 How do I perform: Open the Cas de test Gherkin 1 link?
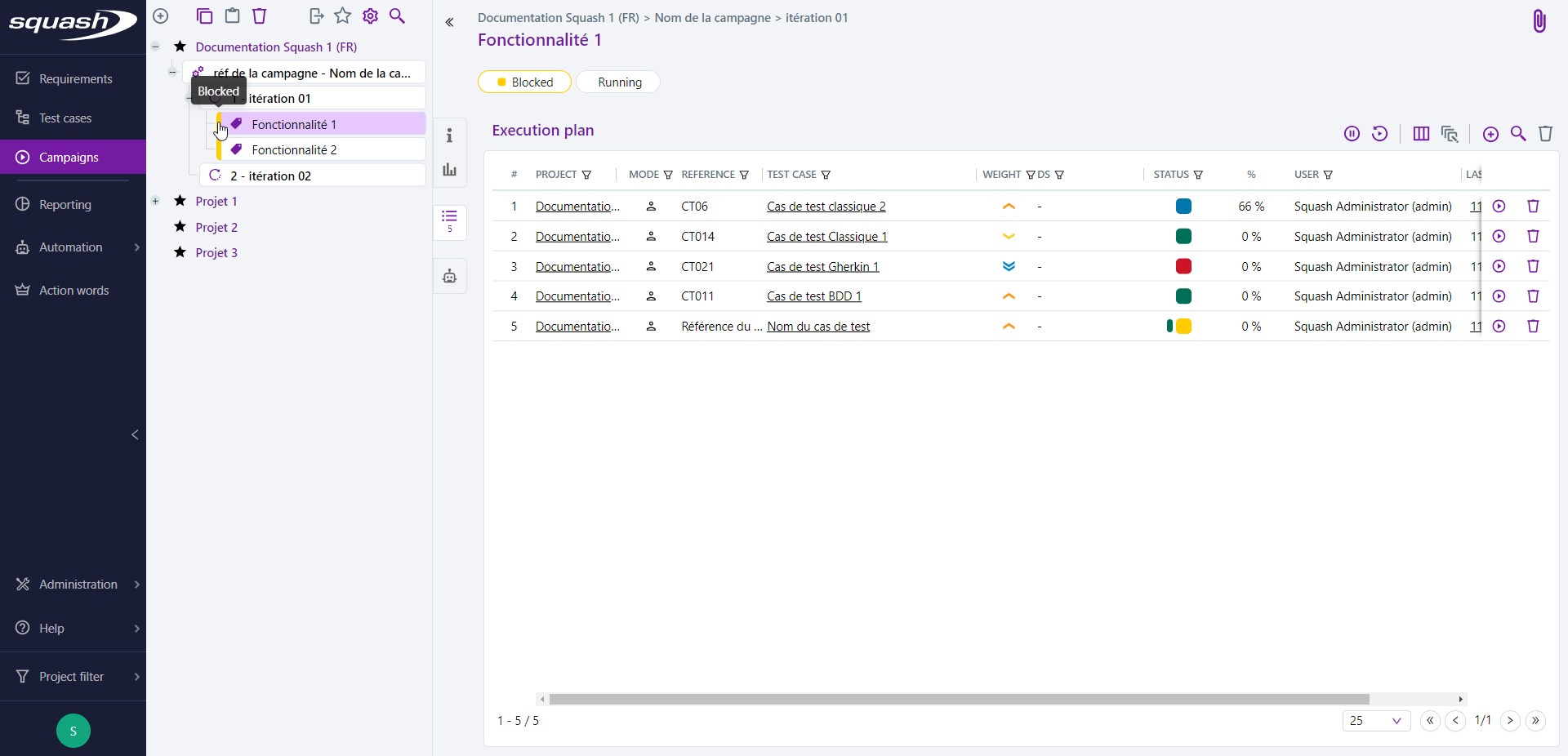tap(822, 267)
